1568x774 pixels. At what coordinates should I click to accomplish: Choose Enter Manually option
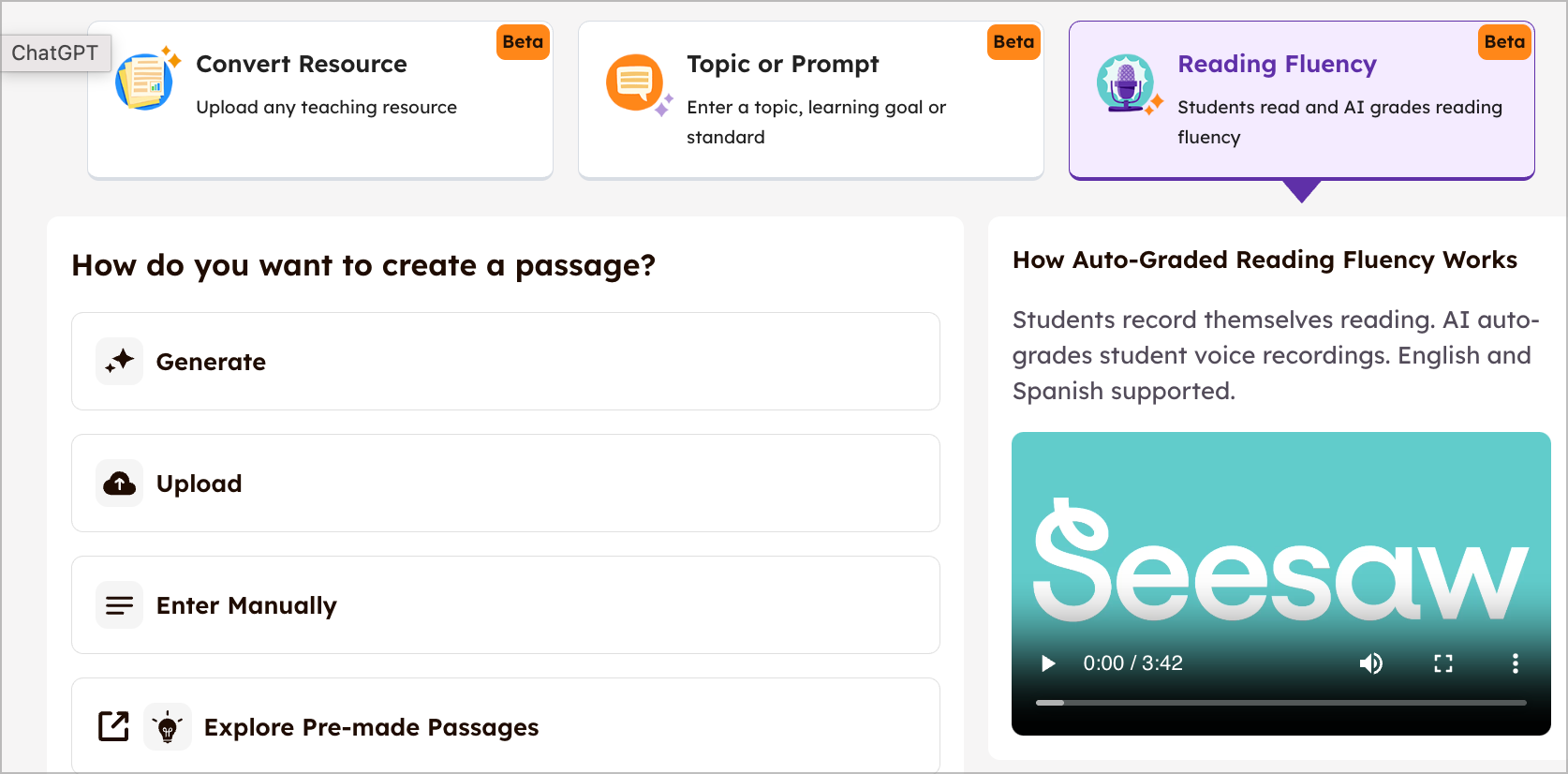pos(506,605)
